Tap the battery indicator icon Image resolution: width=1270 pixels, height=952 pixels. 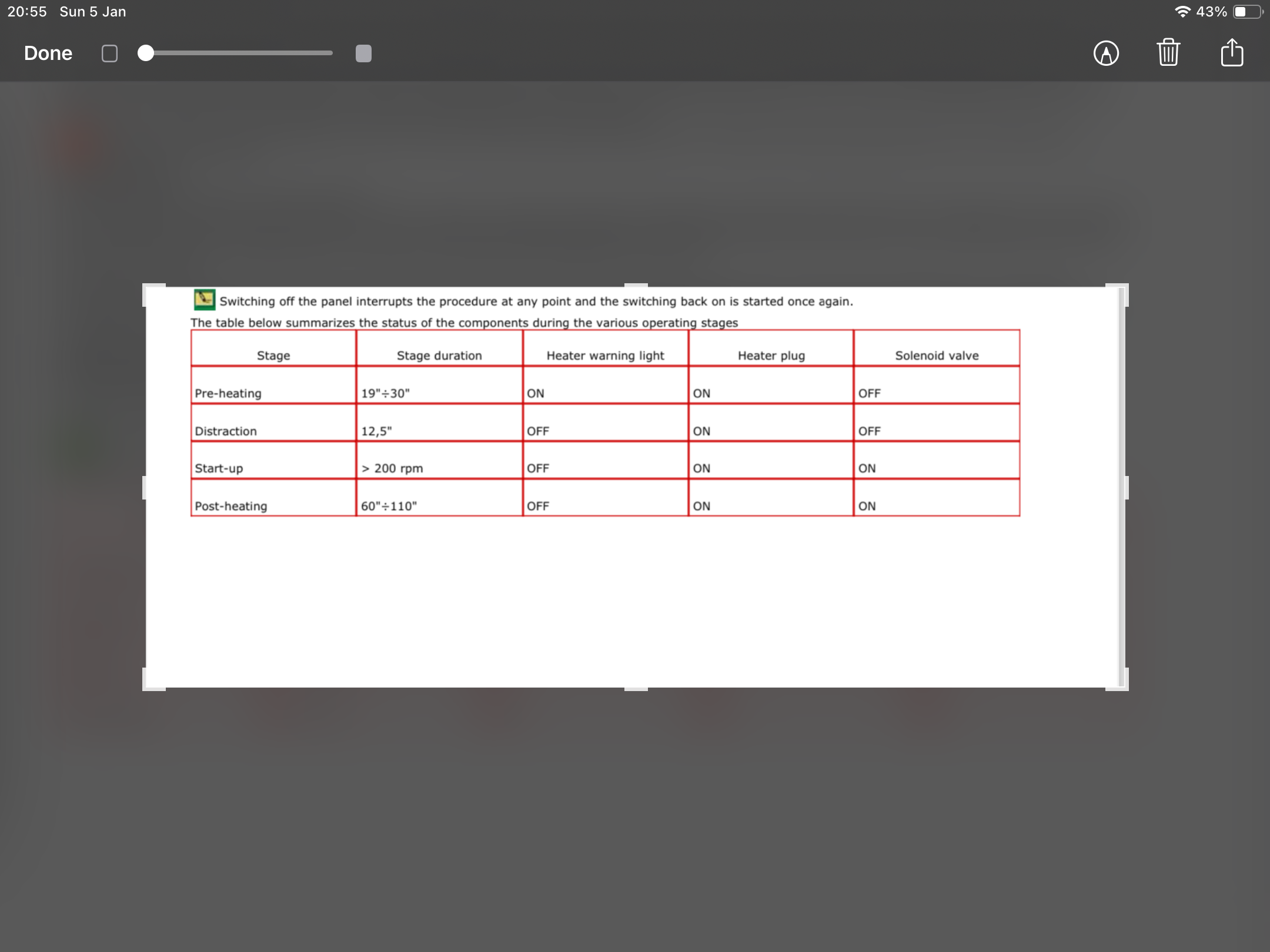pos(1247,12)
